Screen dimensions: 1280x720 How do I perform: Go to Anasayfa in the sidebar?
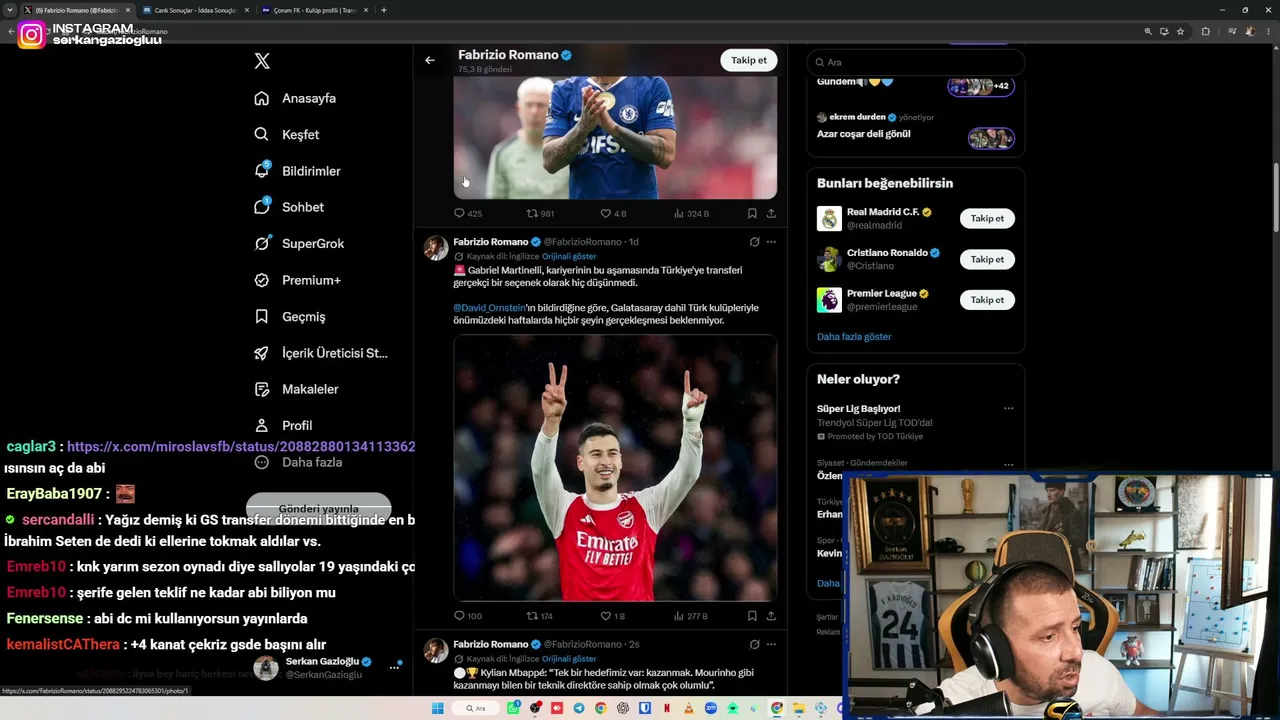(x=295, y=98)
